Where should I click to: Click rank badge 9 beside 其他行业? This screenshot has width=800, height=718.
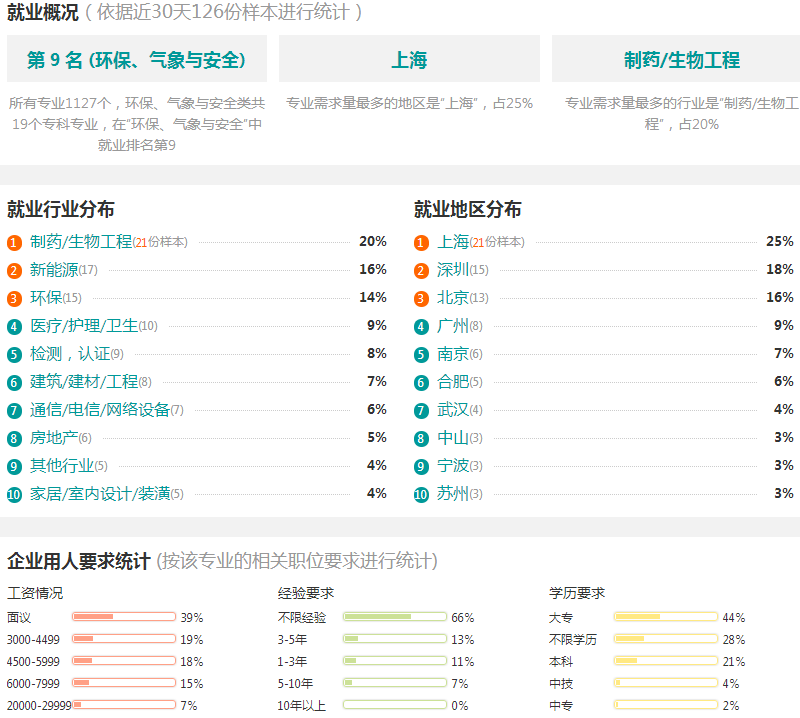point(14,467)
